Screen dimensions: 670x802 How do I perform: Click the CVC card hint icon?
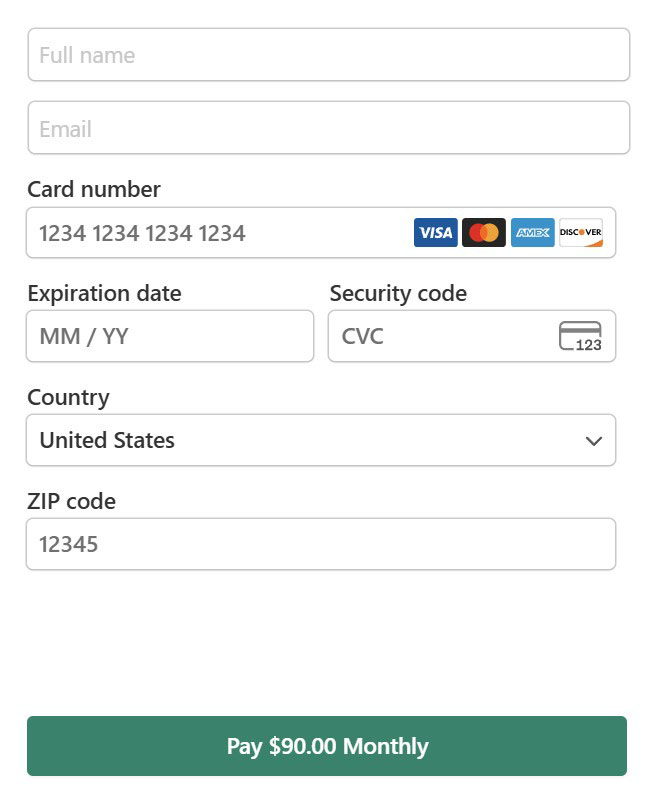(580, 337)
